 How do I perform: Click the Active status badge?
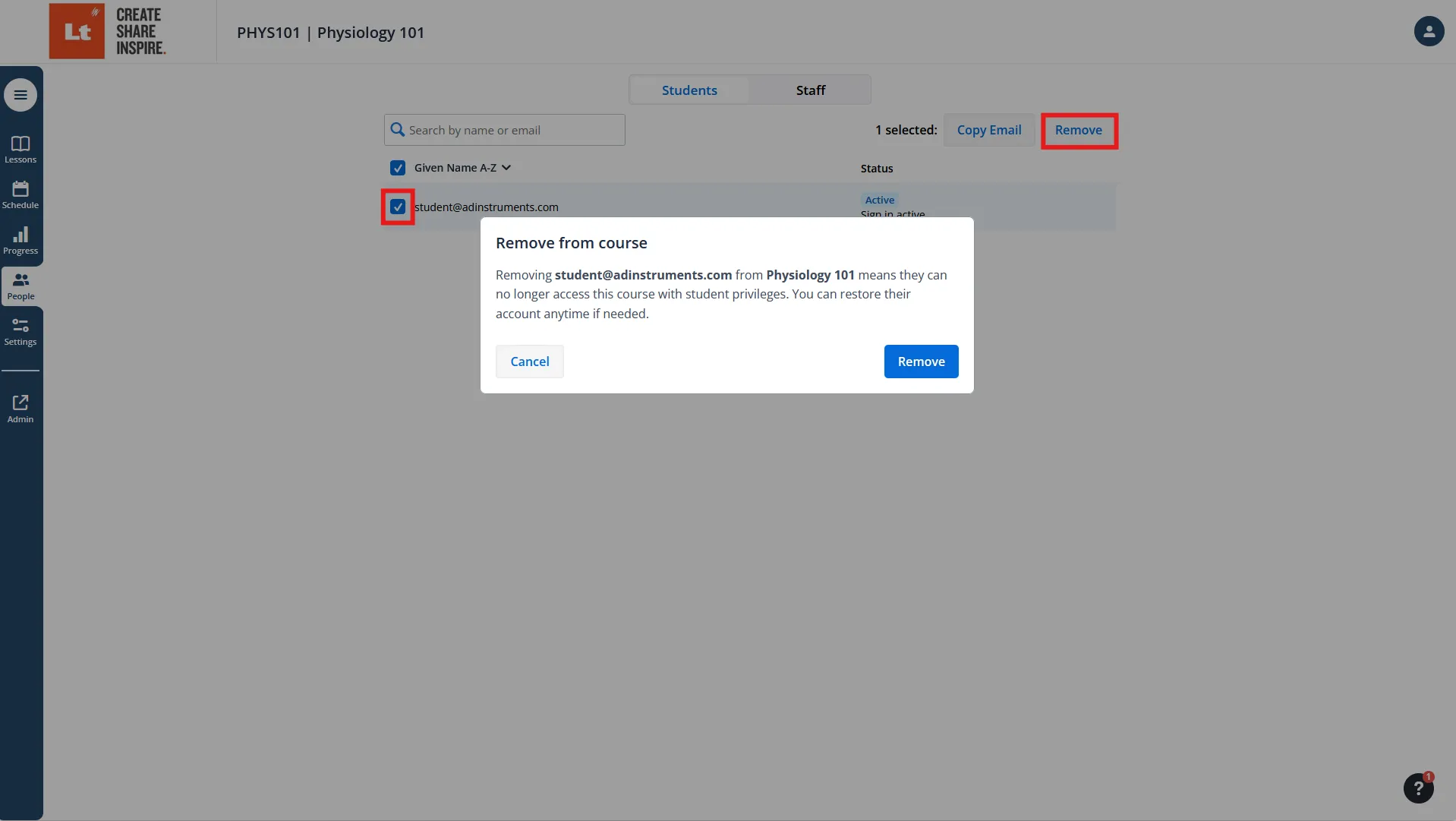[x=880, y=200]
